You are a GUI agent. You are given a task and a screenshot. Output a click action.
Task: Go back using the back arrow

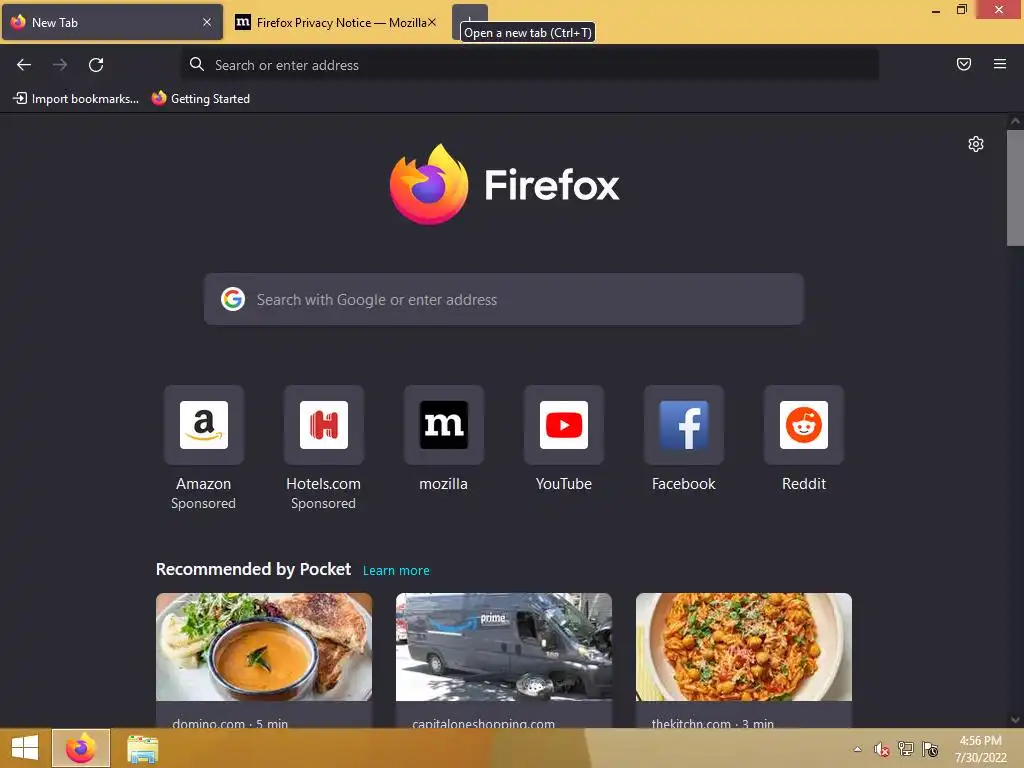click(24, 65)
